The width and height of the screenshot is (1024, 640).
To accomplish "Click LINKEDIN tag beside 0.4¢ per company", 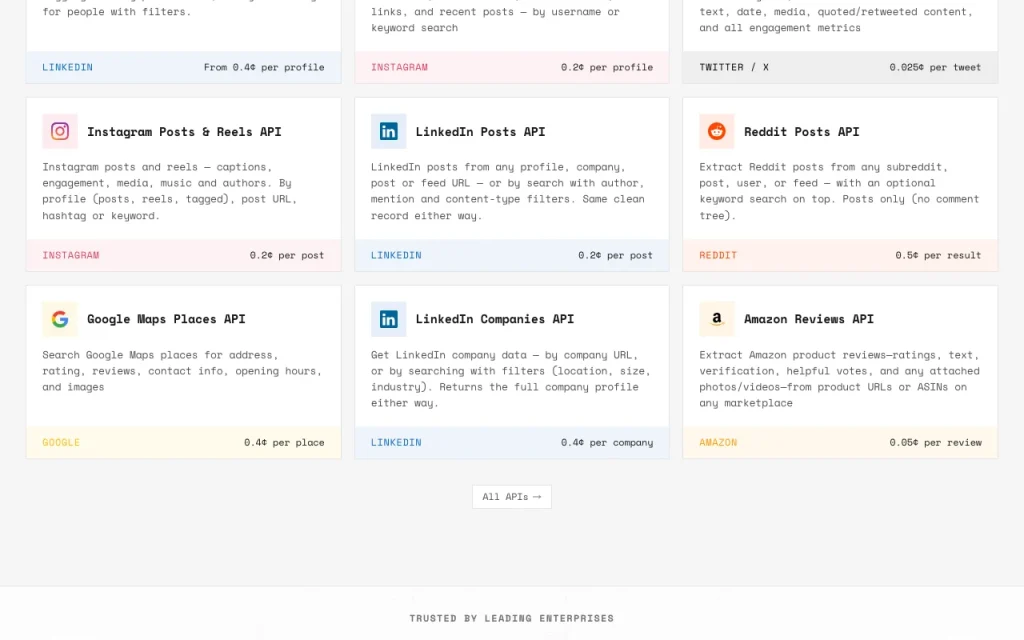I will pos(396,443).
